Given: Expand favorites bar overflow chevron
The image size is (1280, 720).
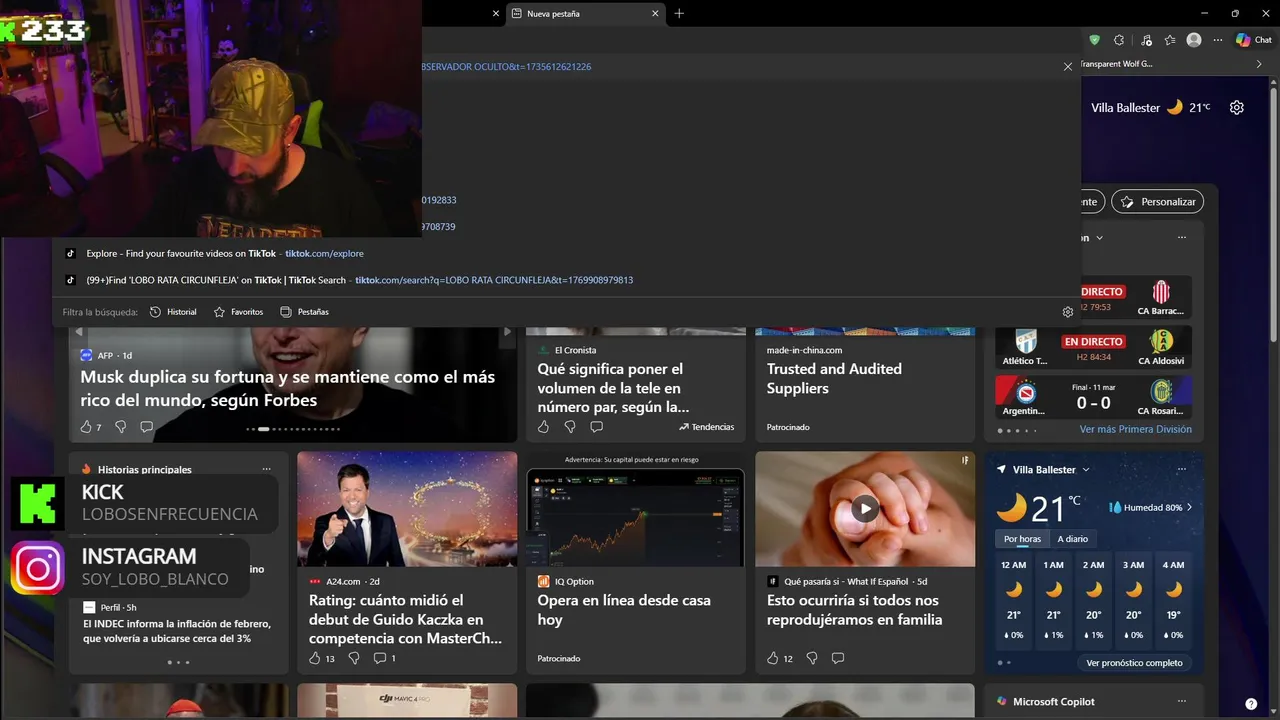Looking at the screenshot, I should 1259,64.
